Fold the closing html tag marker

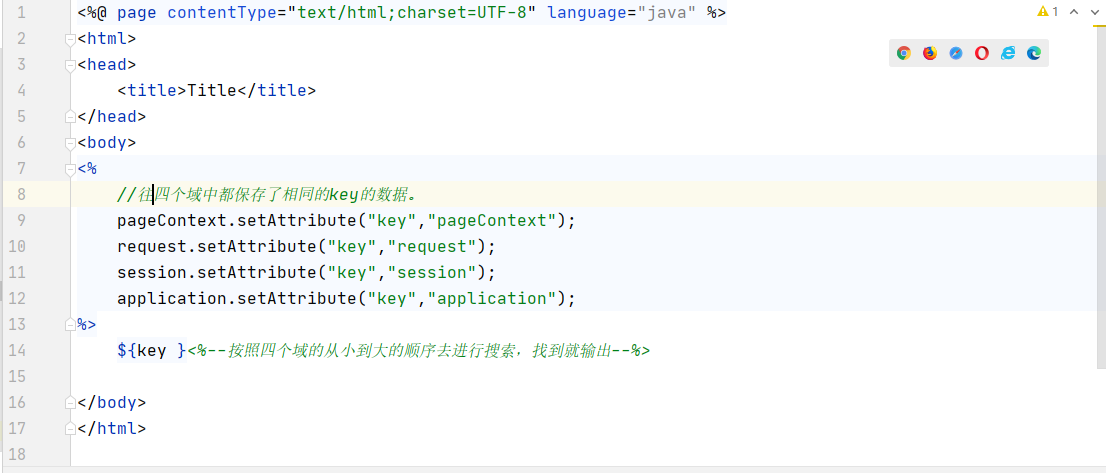(70, 429)
